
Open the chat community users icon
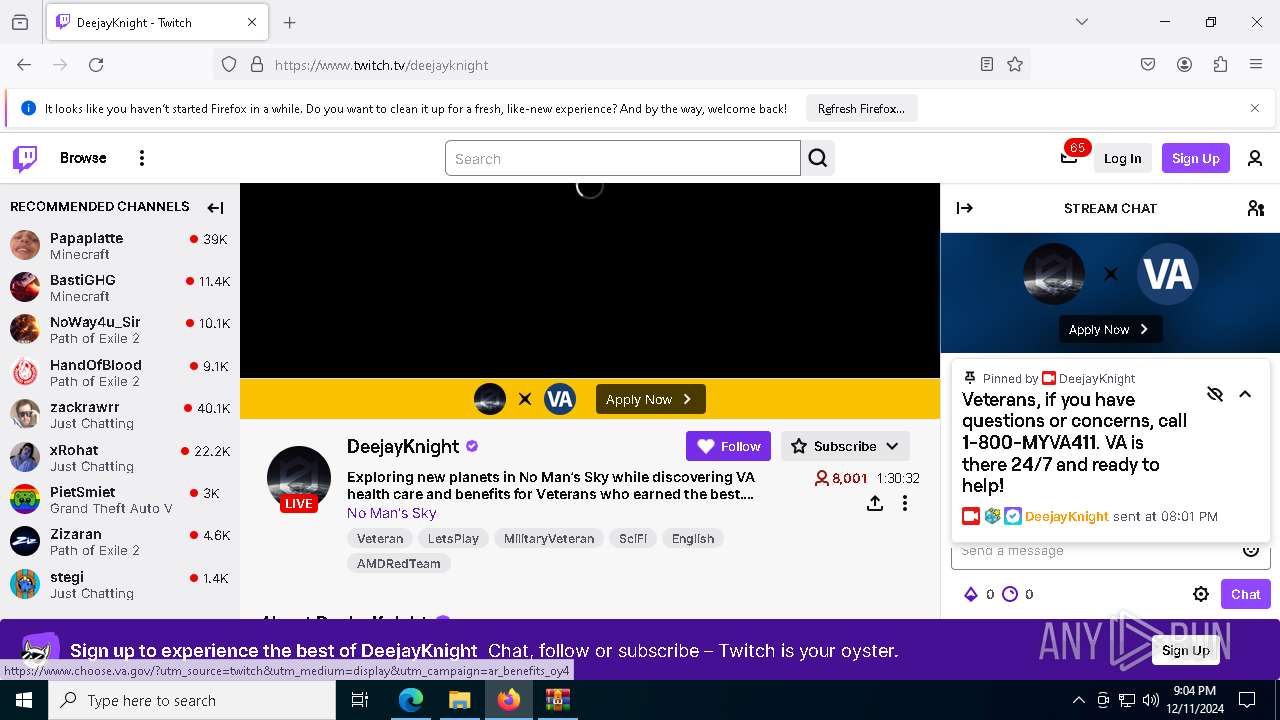(1256, 208)
